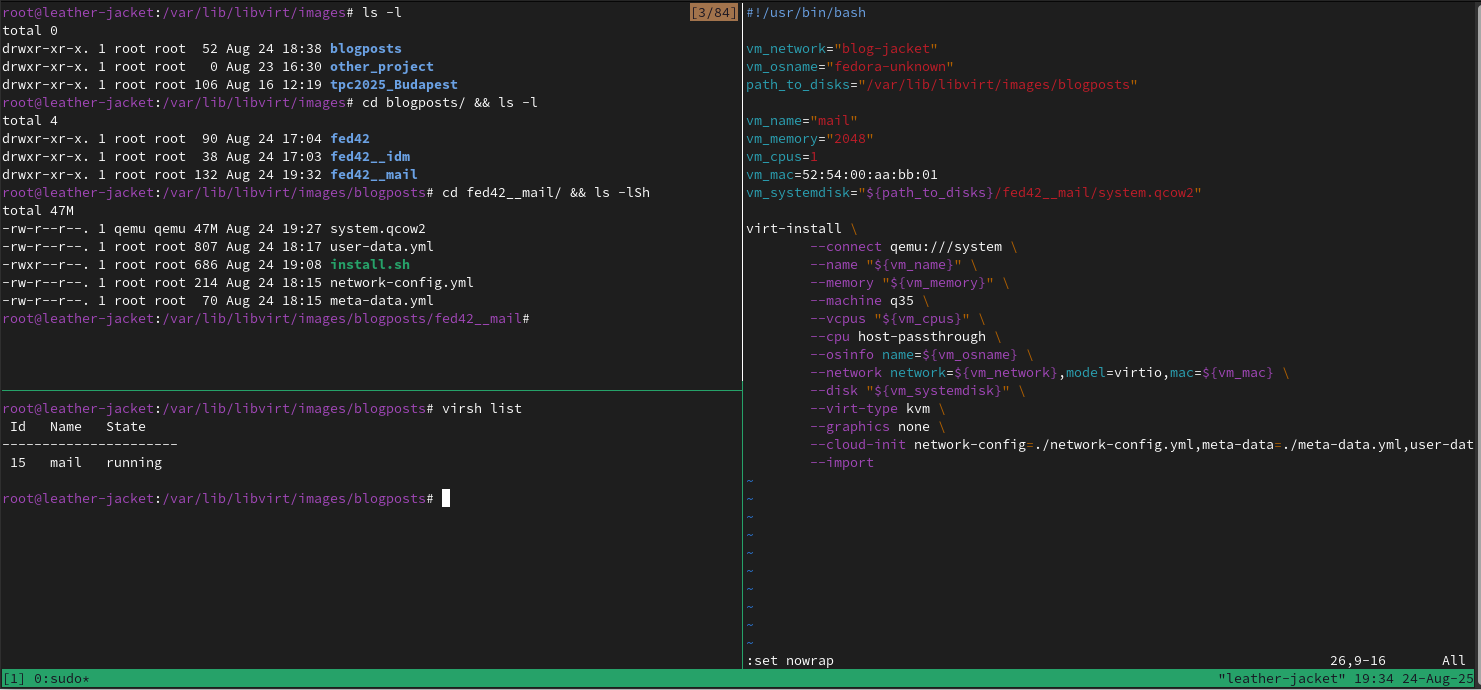Click the vm_systemdisk variable line
Screen dimensions: 1481x690
tap(974, 192)
